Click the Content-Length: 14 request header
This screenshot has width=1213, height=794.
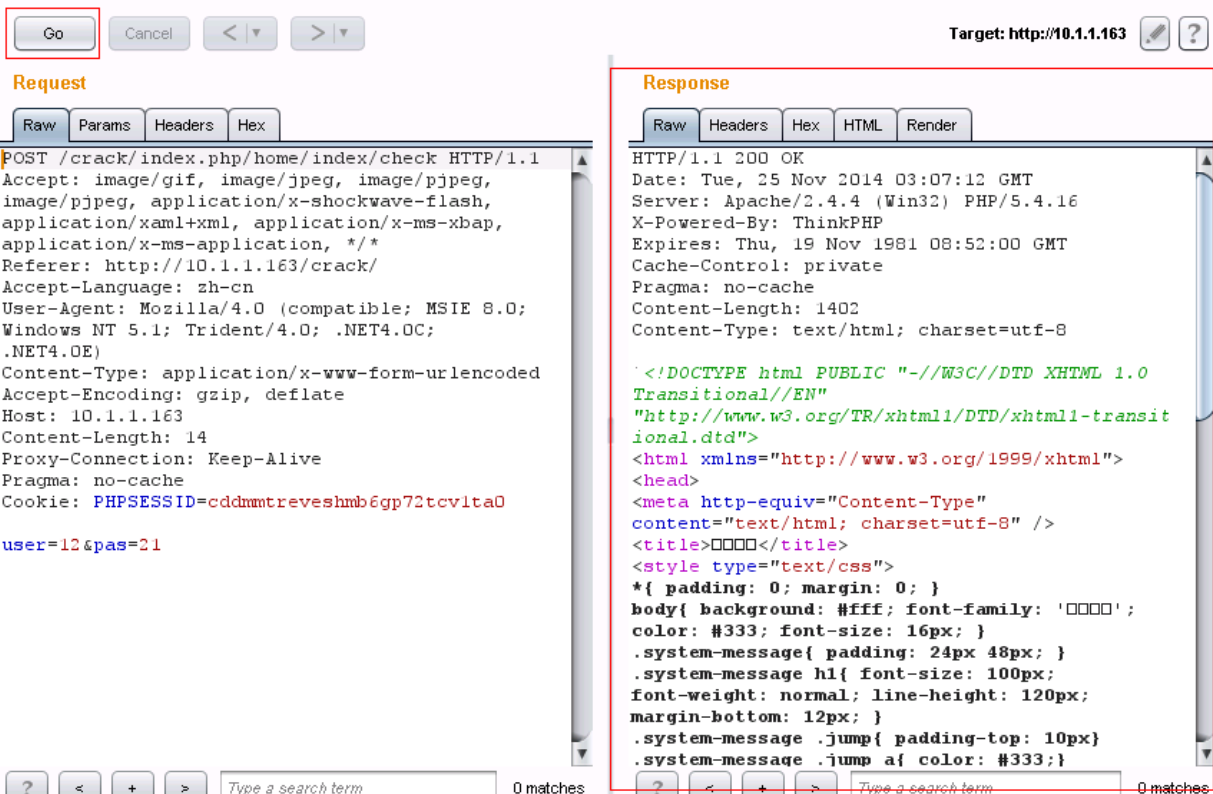tap(104, 437)
